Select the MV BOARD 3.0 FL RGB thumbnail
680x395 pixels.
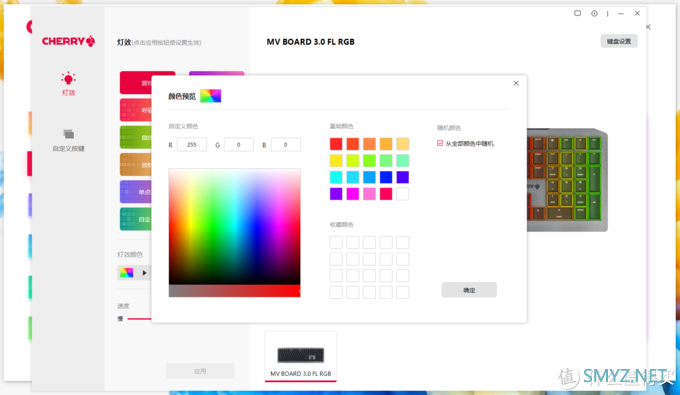point(301,357)
